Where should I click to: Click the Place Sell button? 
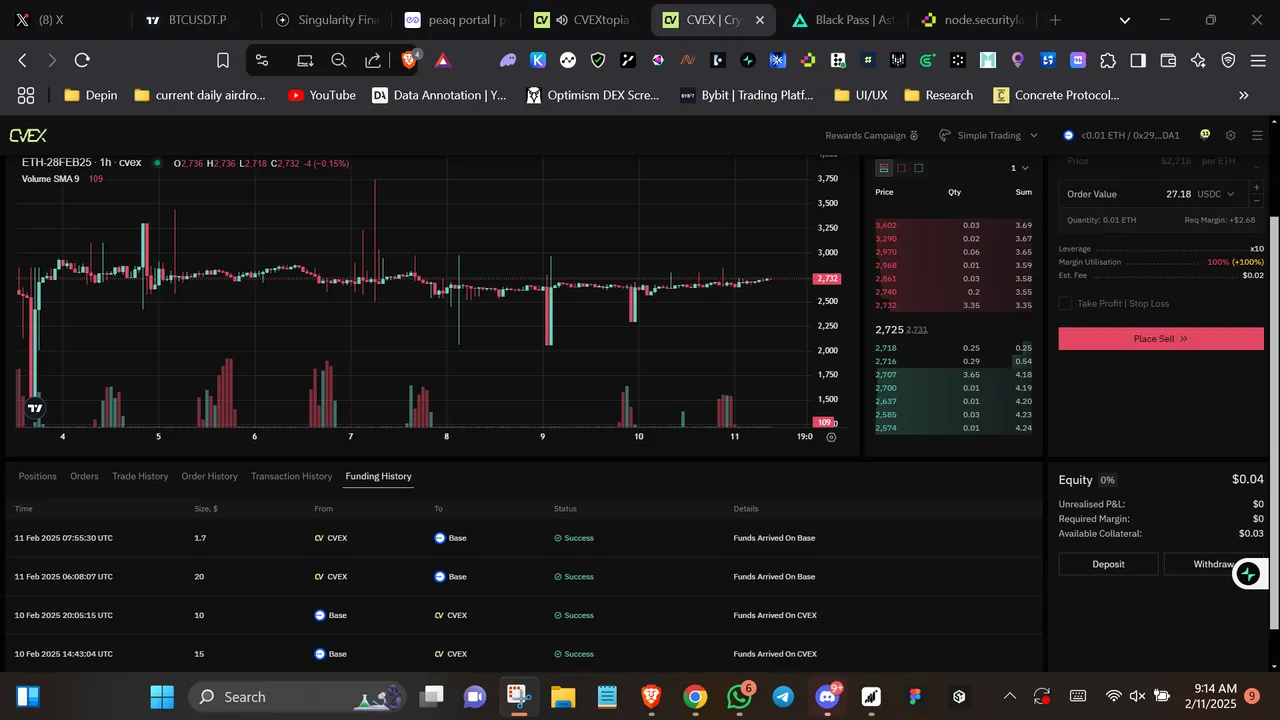[1161, 339]
